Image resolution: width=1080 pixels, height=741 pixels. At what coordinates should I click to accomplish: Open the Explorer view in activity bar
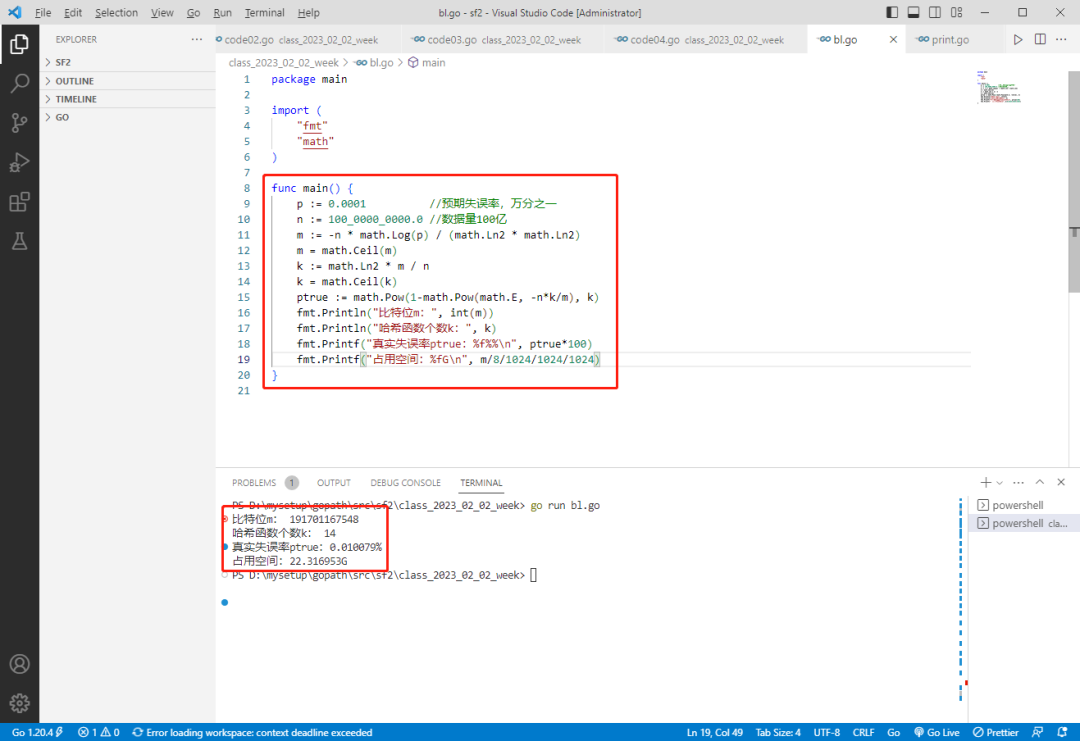(x=19, y=44)
